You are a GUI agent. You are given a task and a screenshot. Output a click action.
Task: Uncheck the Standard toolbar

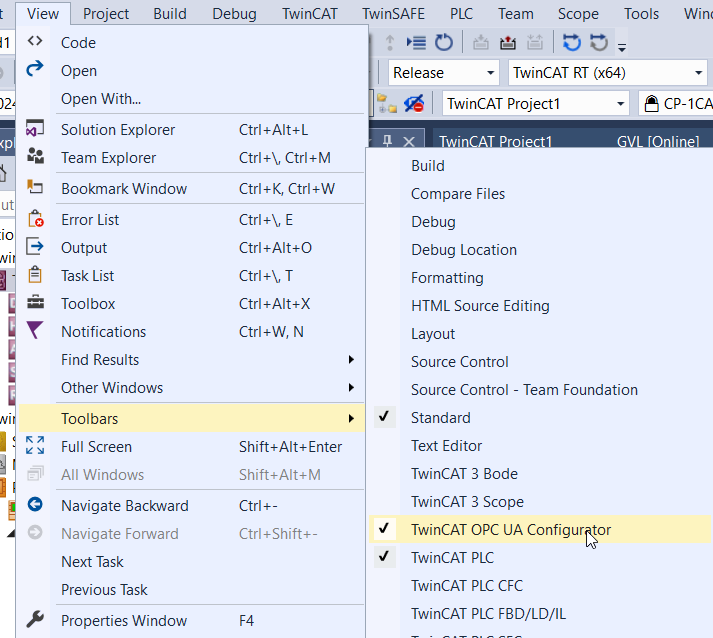(540, 417)
